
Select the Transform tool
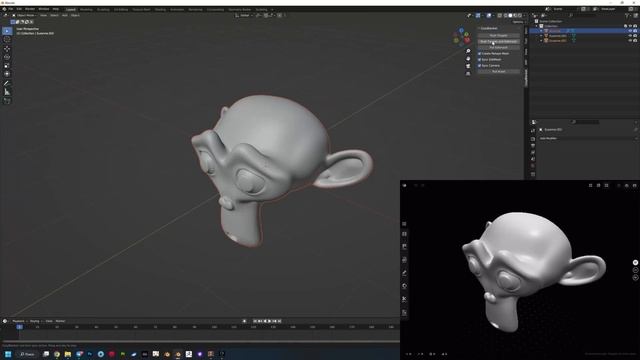click(7, 74)
